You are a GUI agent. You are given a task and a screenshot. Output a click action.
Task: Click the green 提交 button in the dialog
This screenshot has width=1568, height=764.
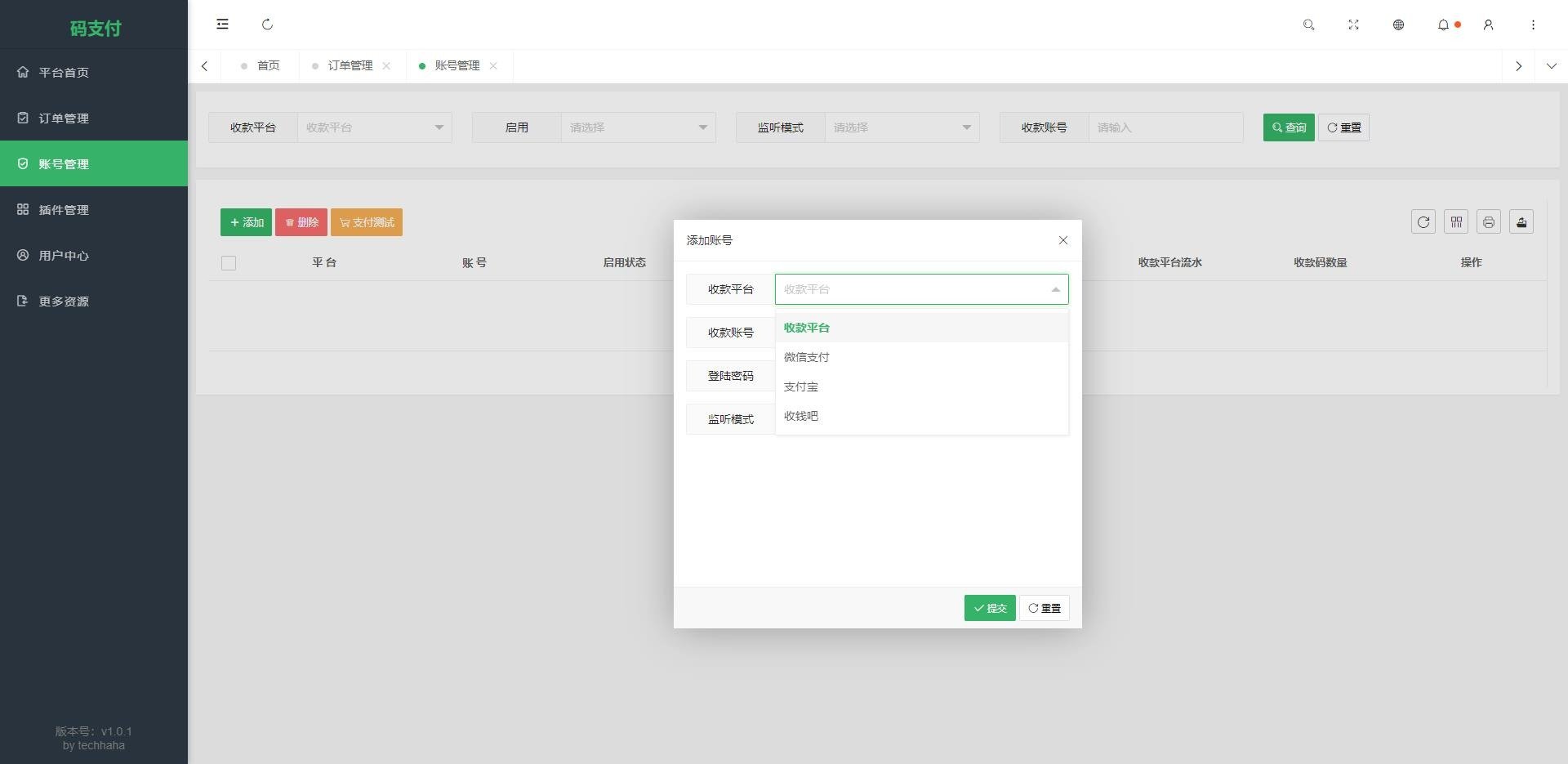click(989, 608)
